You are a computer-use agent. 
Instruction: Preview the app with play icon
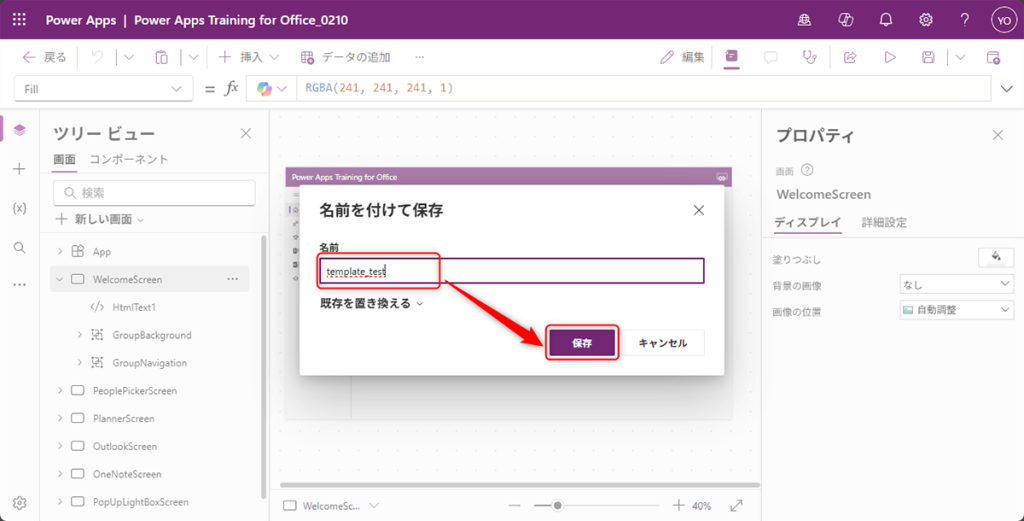point(889,57)
